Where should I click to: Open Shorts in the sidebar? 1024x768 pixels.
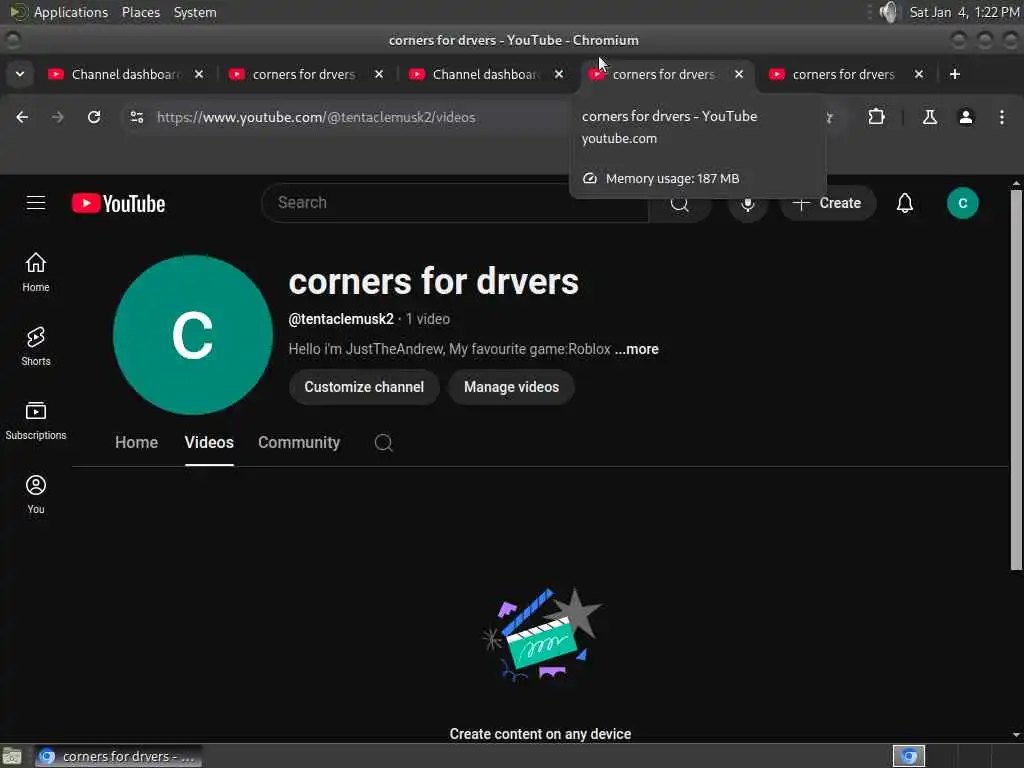pyautogui.click(x=36, y=346)
